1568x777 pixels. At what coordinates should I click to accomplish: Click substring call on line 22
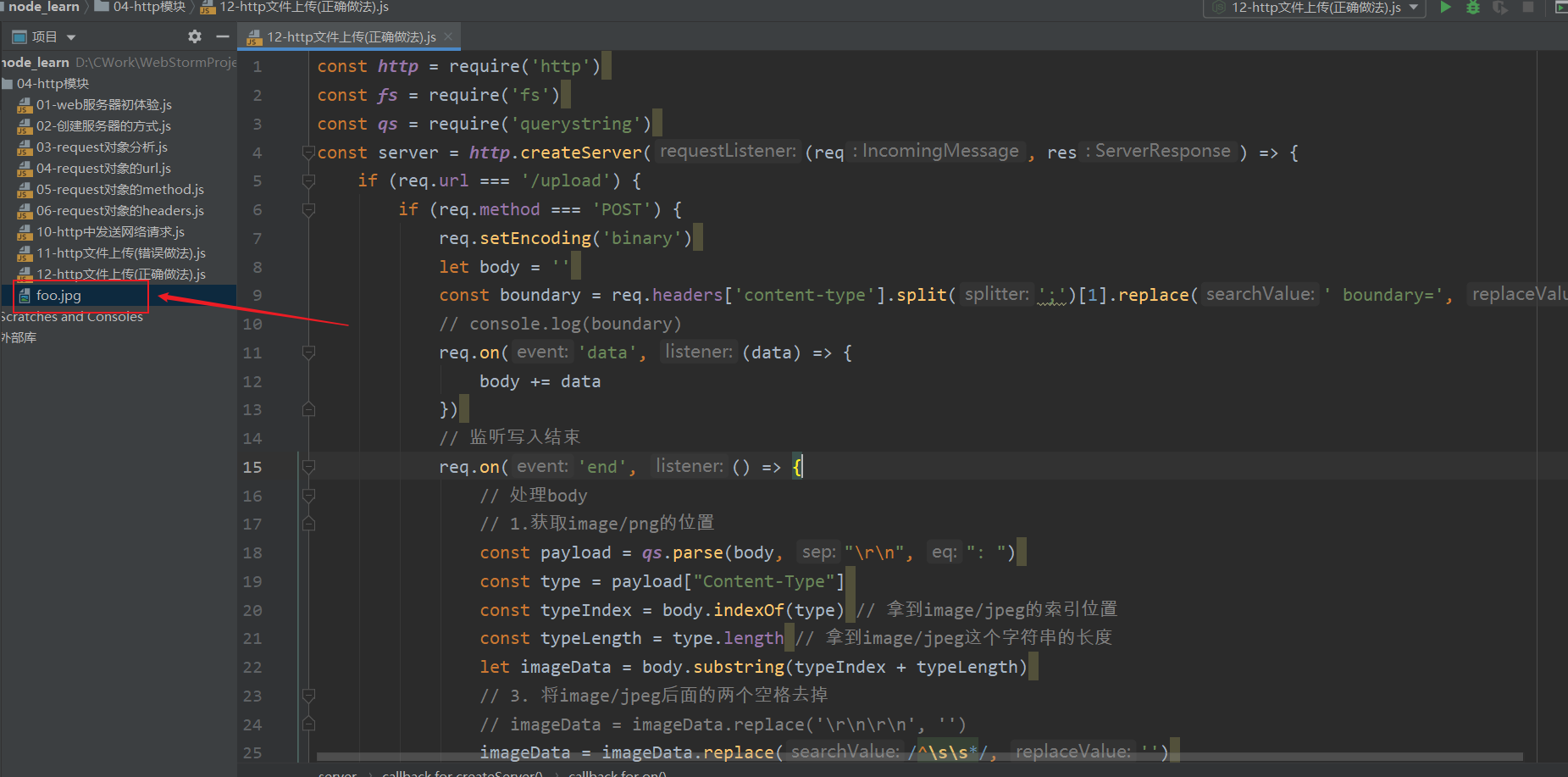[739, 667]
